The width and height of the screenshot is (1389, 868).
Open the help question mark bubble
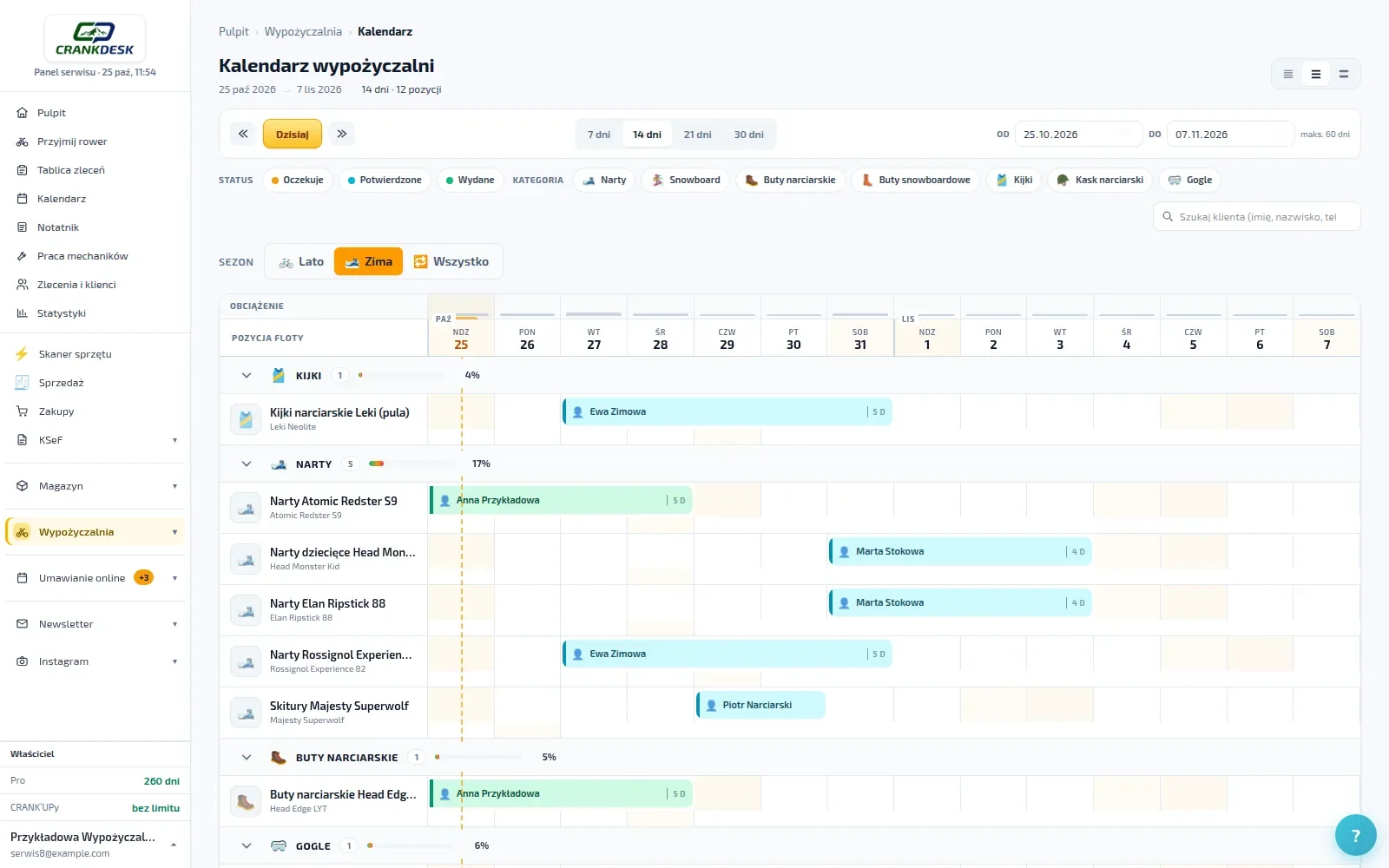[x=1355, y=836]
